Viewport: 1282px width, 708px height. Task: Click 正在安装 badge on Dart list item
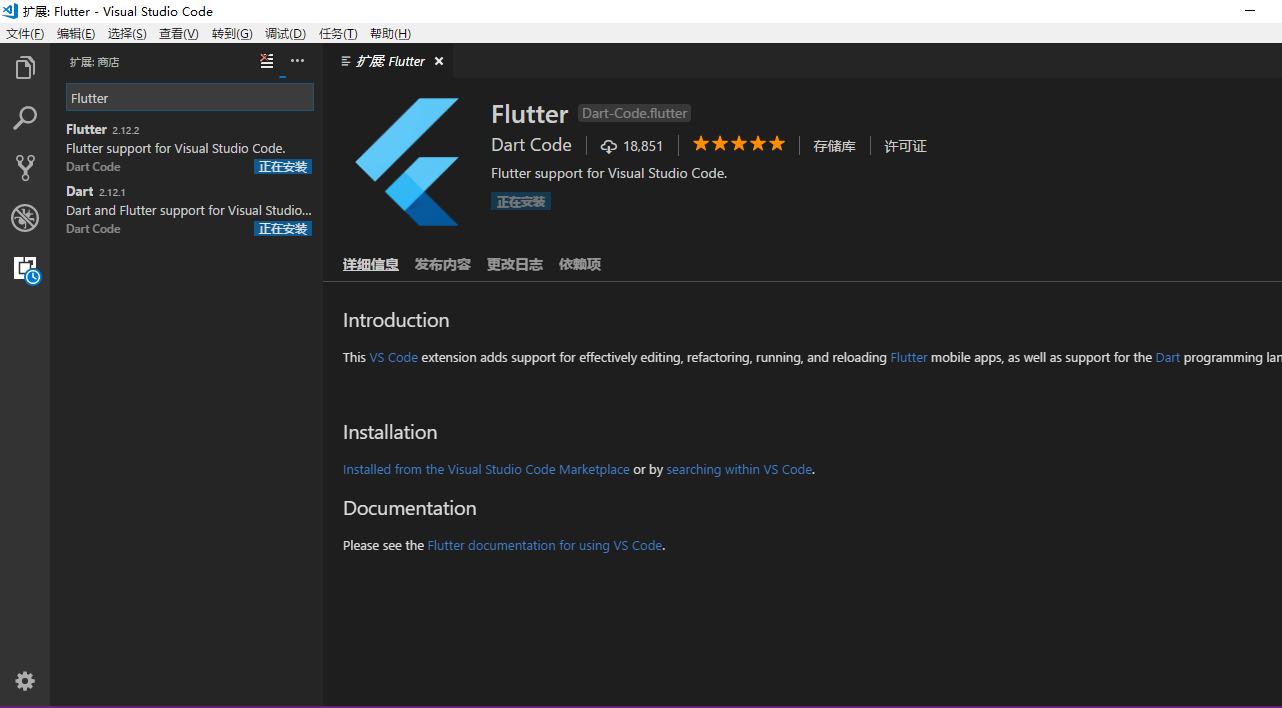tap(283, 229)
